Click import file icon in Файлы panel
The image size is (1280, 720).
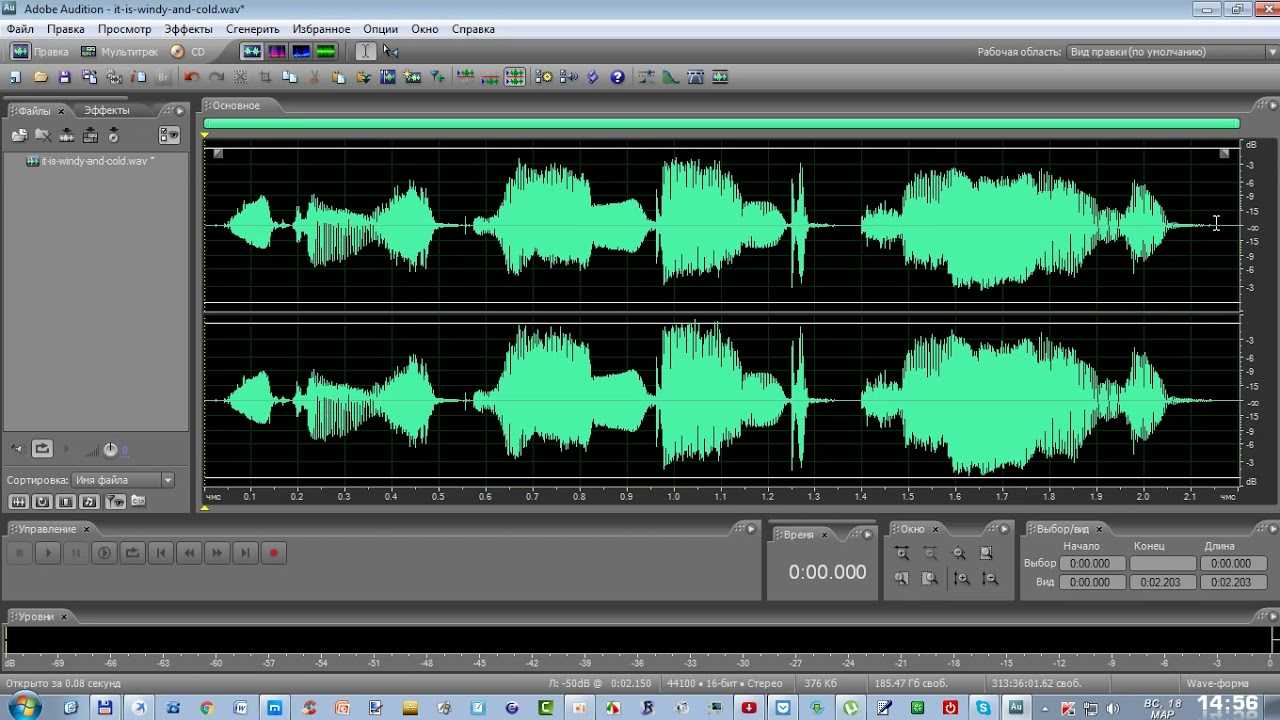pyautogui.click(x=19, y=135)
